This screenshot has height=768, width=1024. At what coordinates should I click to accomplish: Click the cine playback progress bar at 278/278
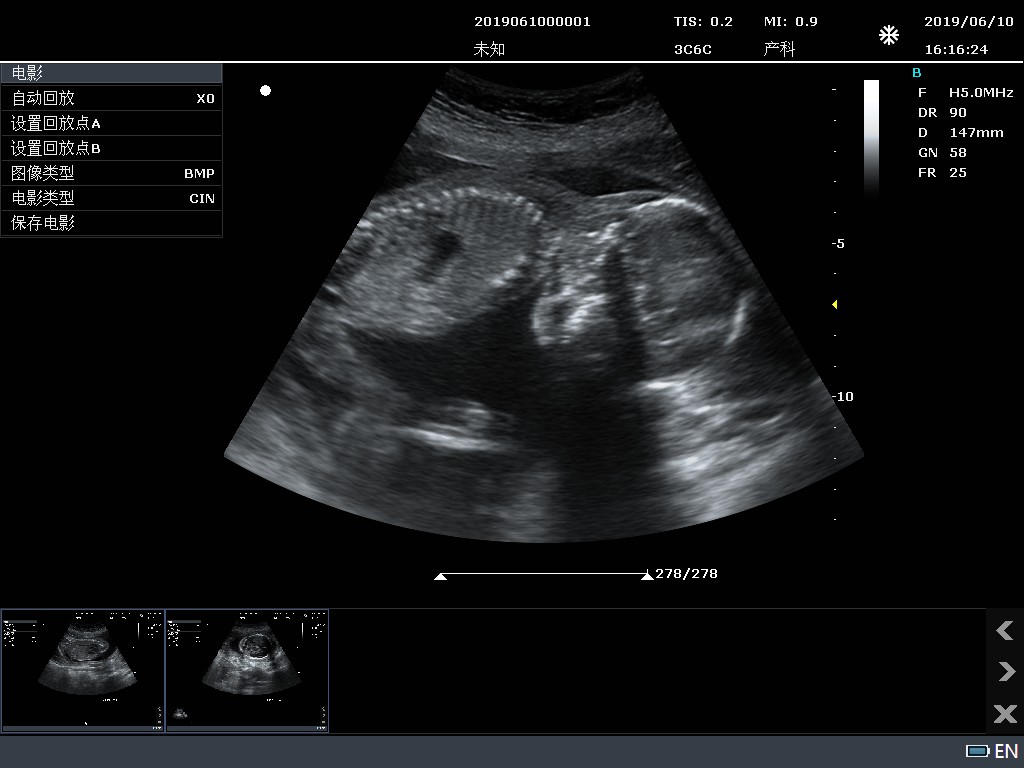[x=543, y=573]
